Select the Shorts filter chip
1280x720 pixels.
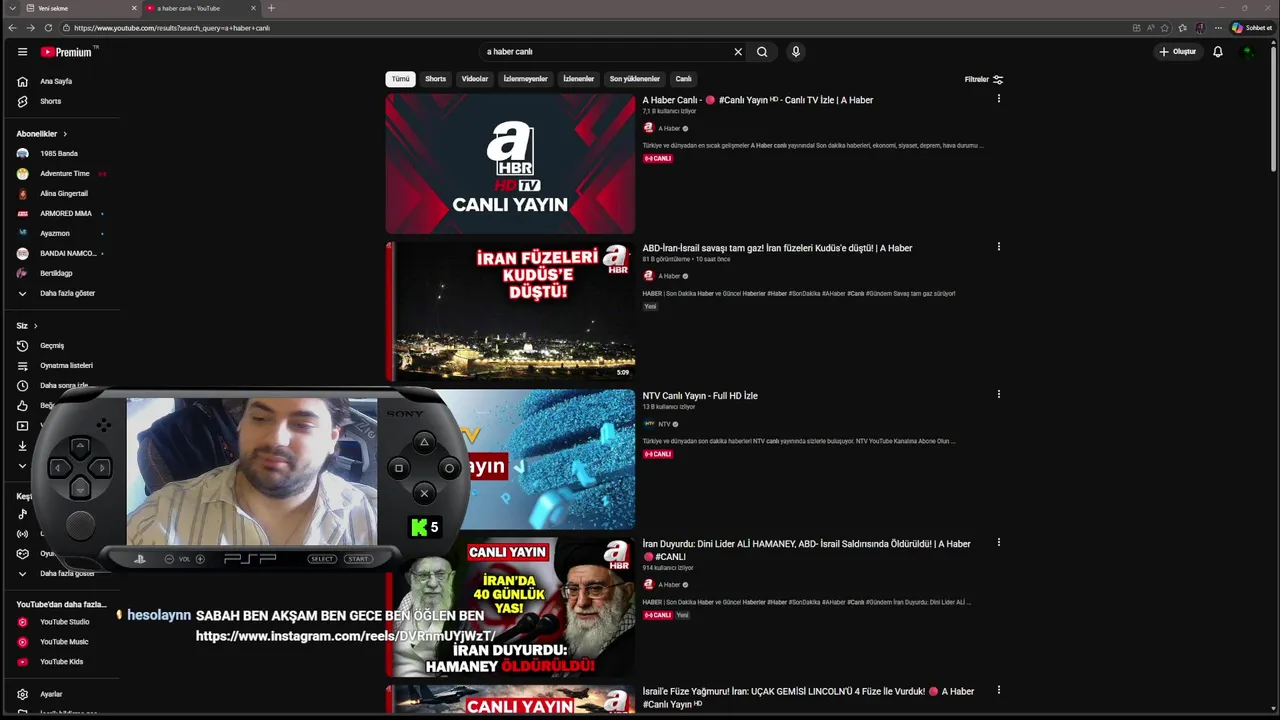(436, 79)
